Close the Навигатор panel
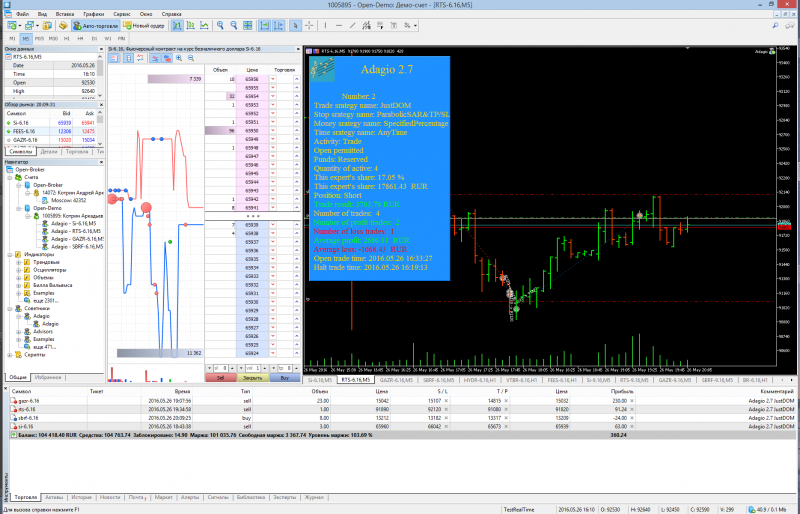 click(x=101, y=162)
